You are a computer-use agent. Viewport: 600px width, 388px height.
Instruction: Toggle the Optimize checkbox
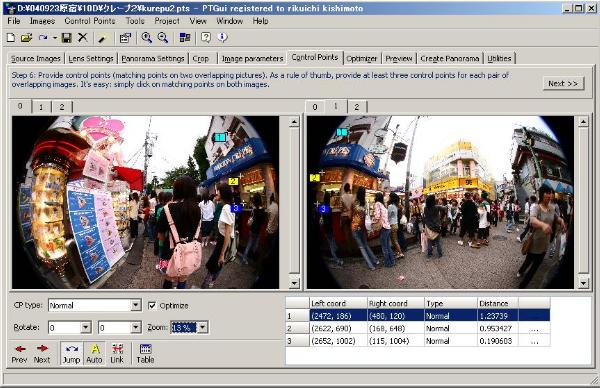pyautogui.click(x=152, y=305)
